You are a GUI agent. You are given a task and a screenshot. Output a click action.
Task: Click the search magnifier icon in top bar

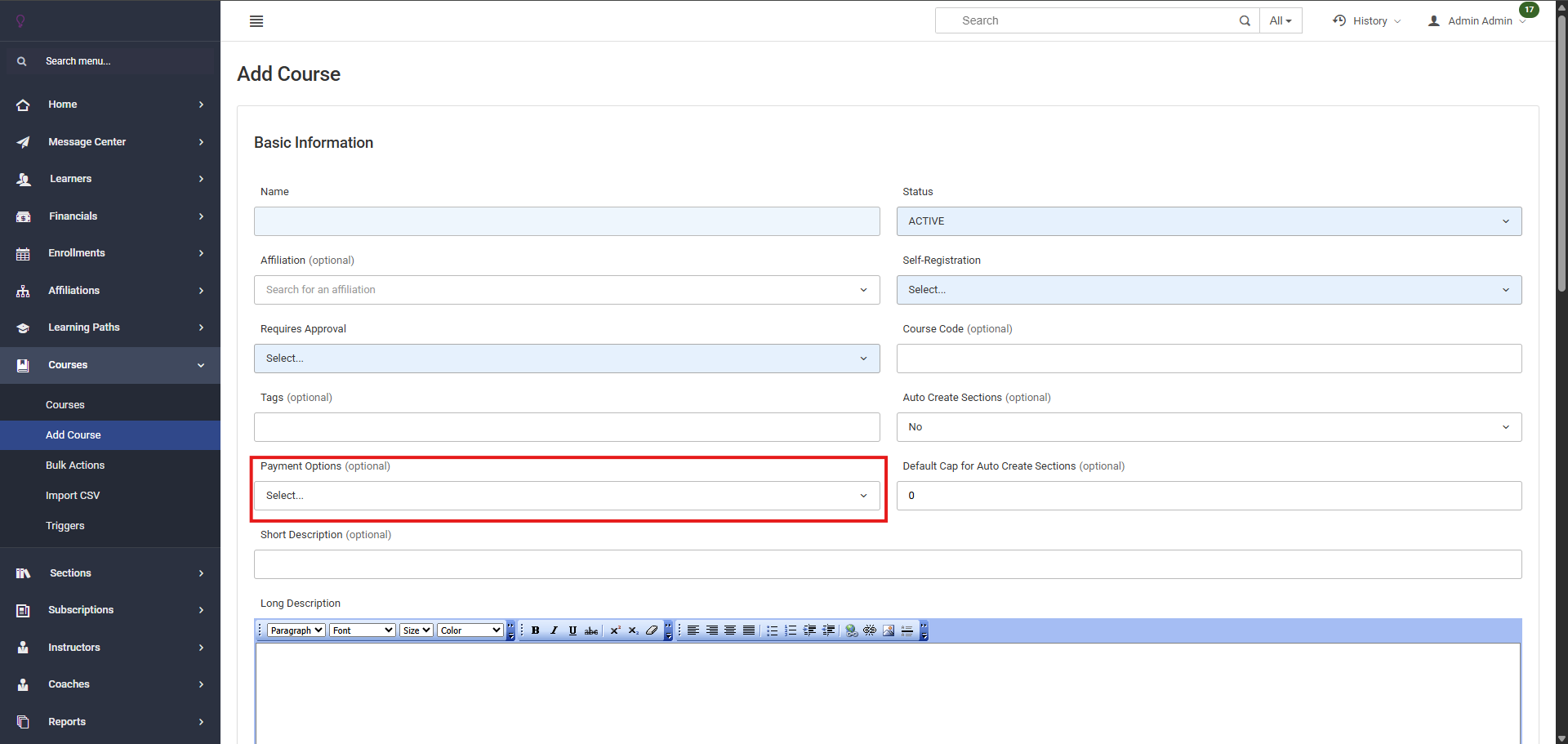click(1245, 20)
